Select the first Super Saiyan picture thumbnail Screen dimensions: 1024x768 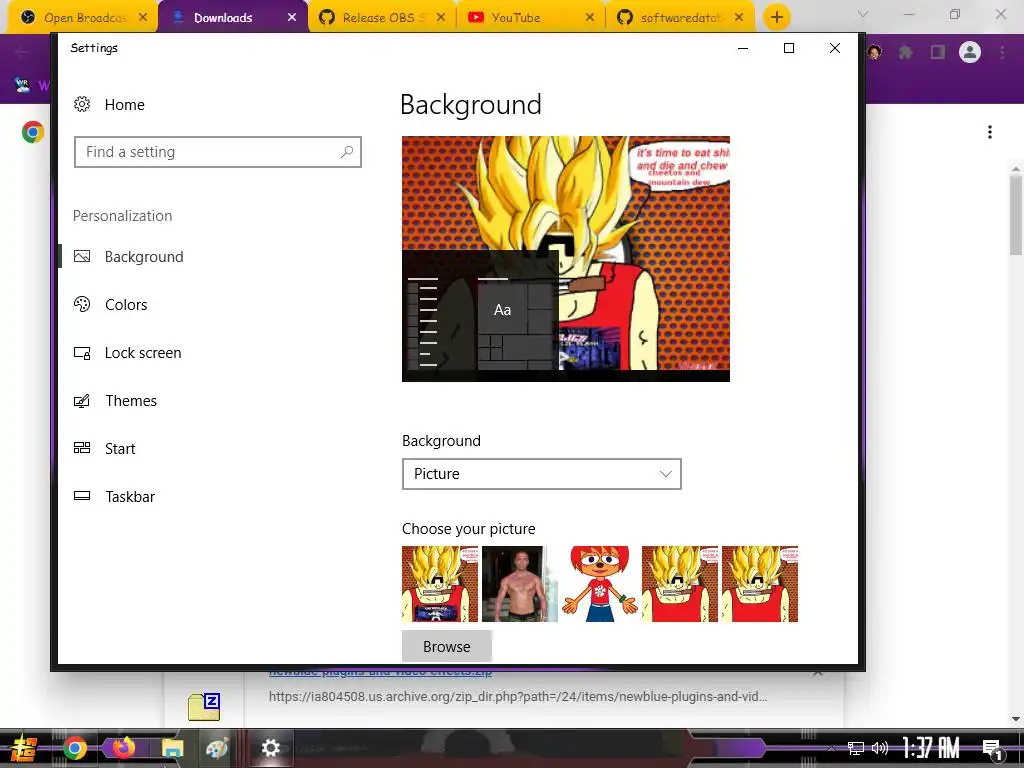(440, 584)
